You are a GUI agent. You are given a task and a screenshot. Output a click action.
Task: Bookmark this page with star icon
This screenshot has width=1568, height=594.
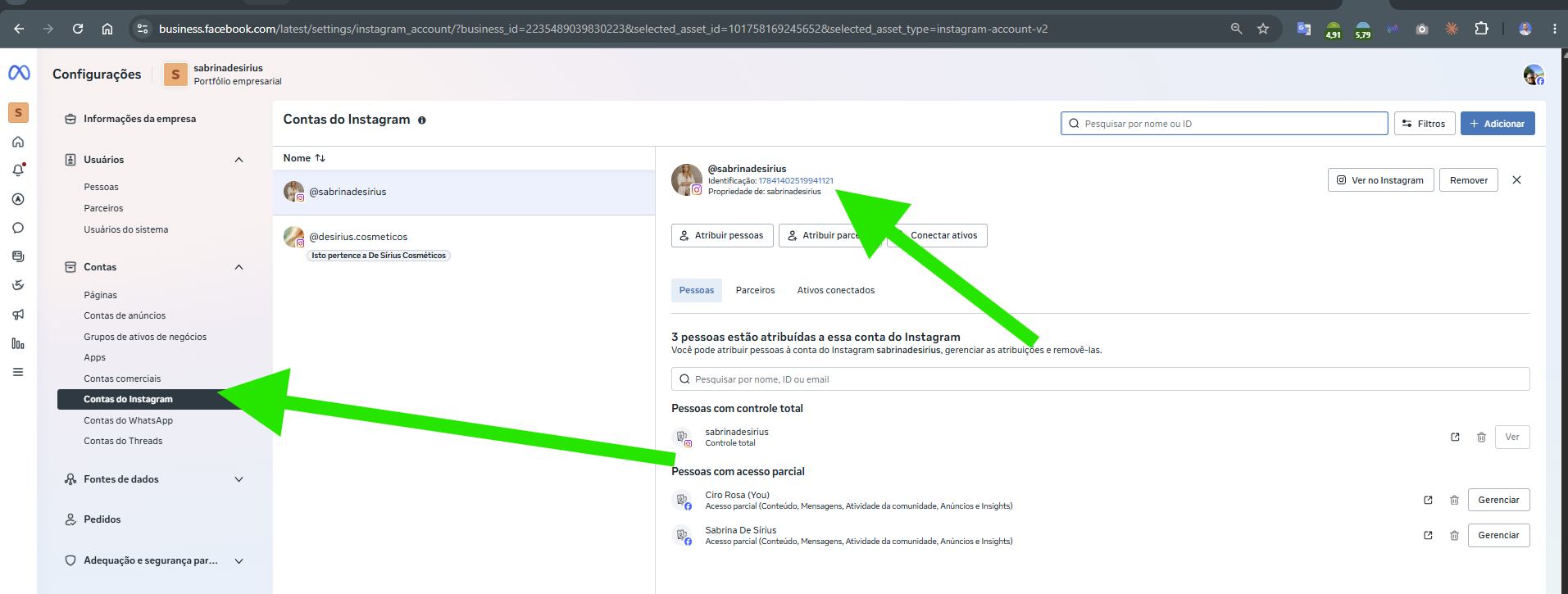1263,29
